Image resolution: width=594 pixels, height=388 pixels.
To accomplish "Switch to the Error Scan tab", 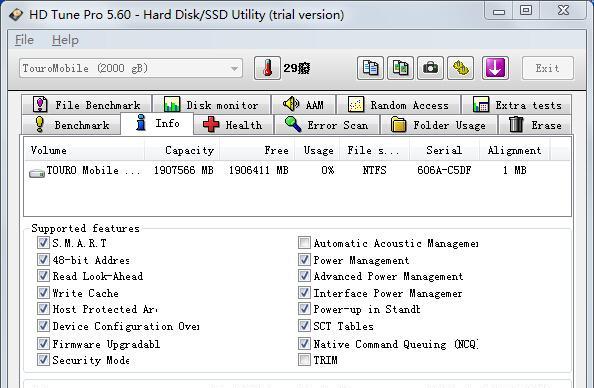I will click(x=327, y=125).
